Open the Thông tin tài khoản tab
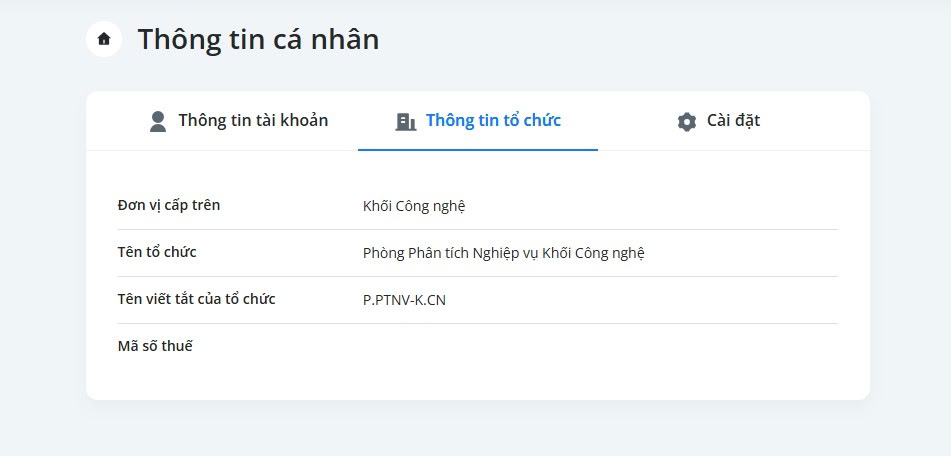 (x=238, y=121)
